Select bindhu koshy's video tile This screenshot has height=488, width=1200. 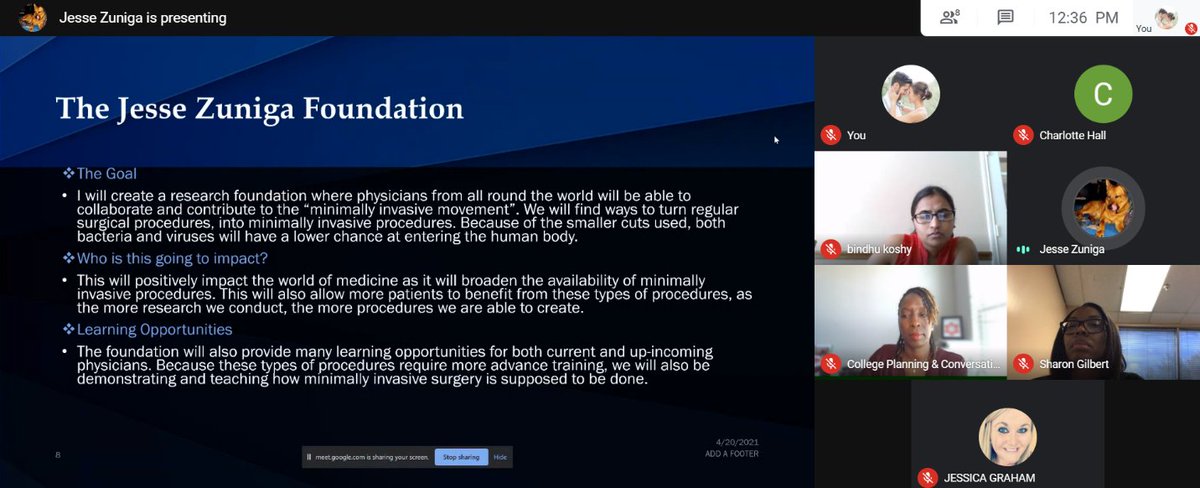point(911,207)
